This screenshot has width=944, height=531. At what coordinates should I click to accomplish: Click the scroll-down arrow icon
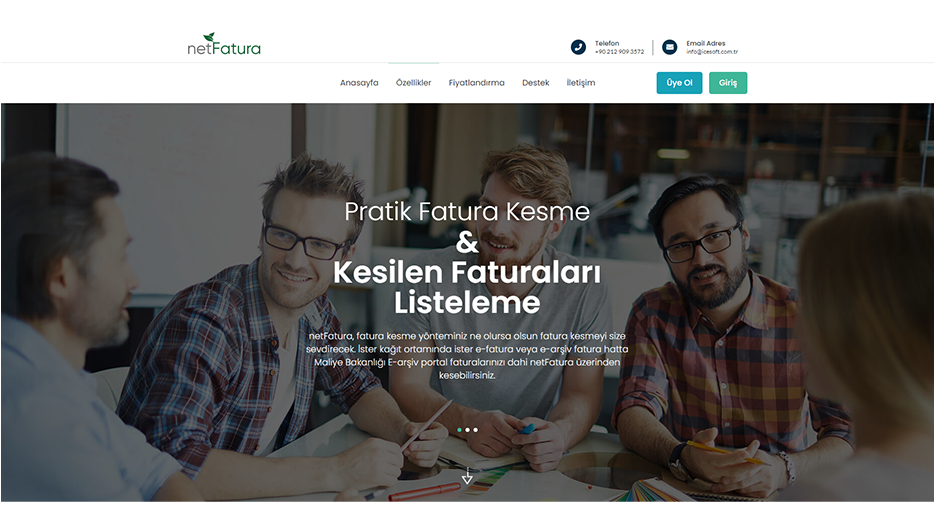pos(467,477)
